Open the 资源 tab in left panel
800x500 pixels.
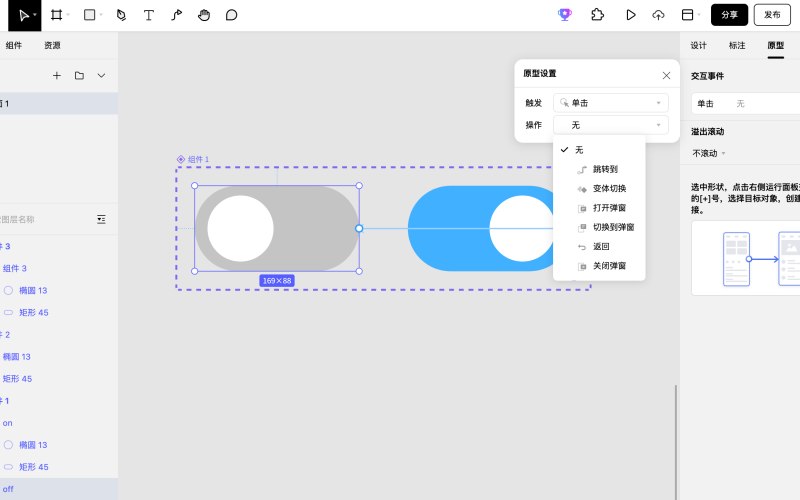pos(52,45)
